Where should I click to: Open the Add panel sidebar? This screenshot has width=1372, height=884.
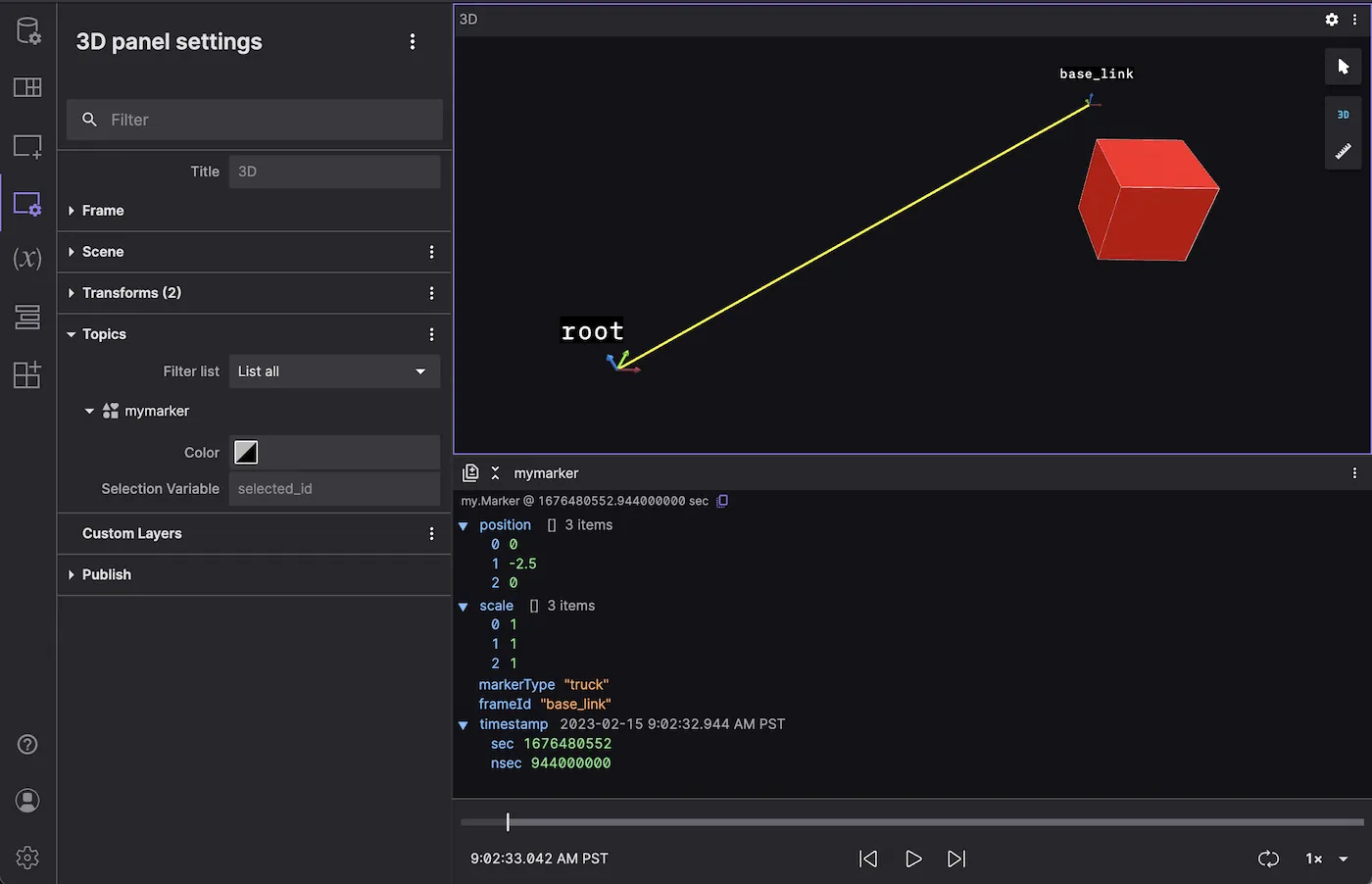point(27,145)
